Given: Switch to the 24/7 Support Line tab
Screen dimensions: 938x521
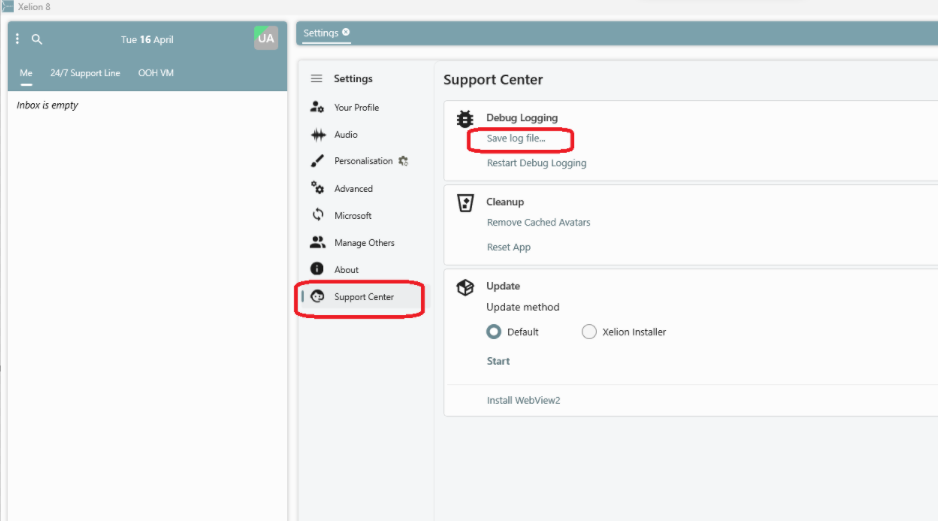Looking at the screenshot, I should click(x=85, y=73).
